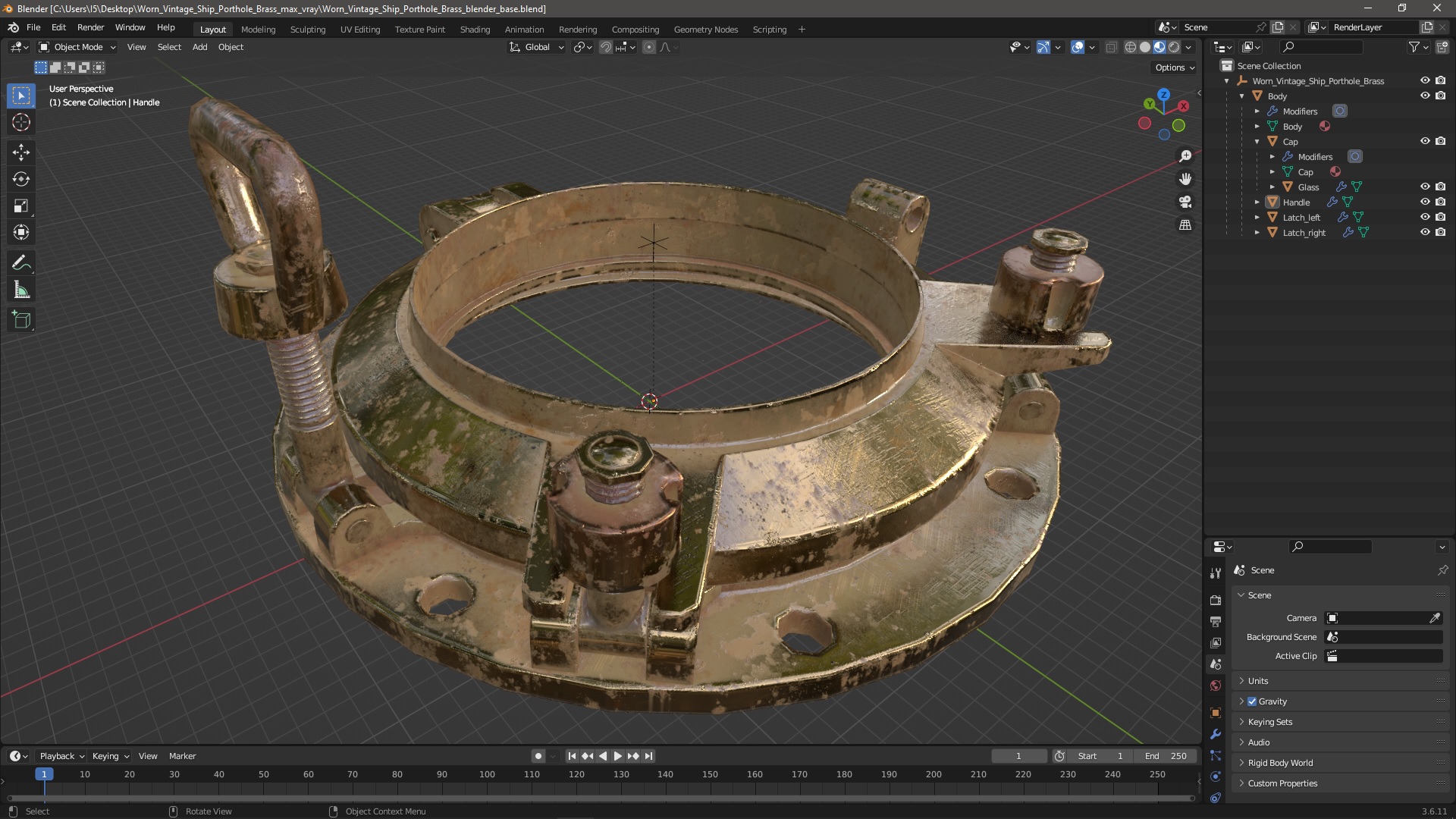Switch to the Modeling workspace tab
Image resolution: width=1456 pixels, height=819 pixels.
click(x=258, y=30)
